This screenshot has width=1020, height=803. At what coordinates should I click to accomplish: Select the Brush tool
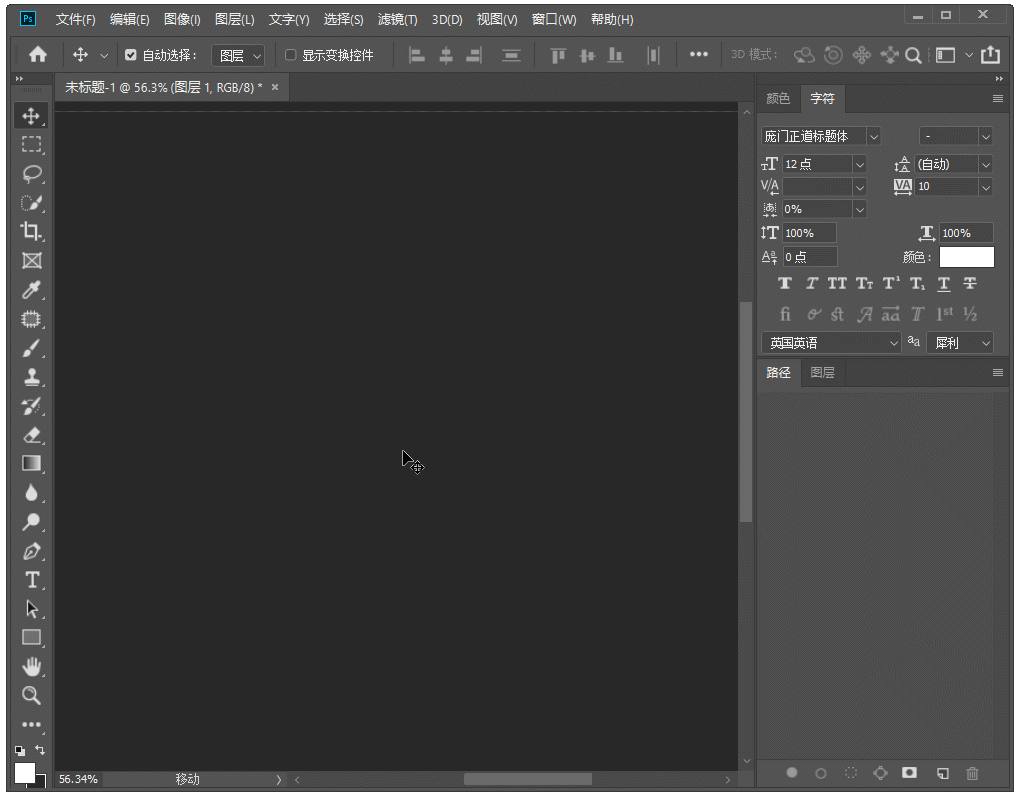(31, 348)
